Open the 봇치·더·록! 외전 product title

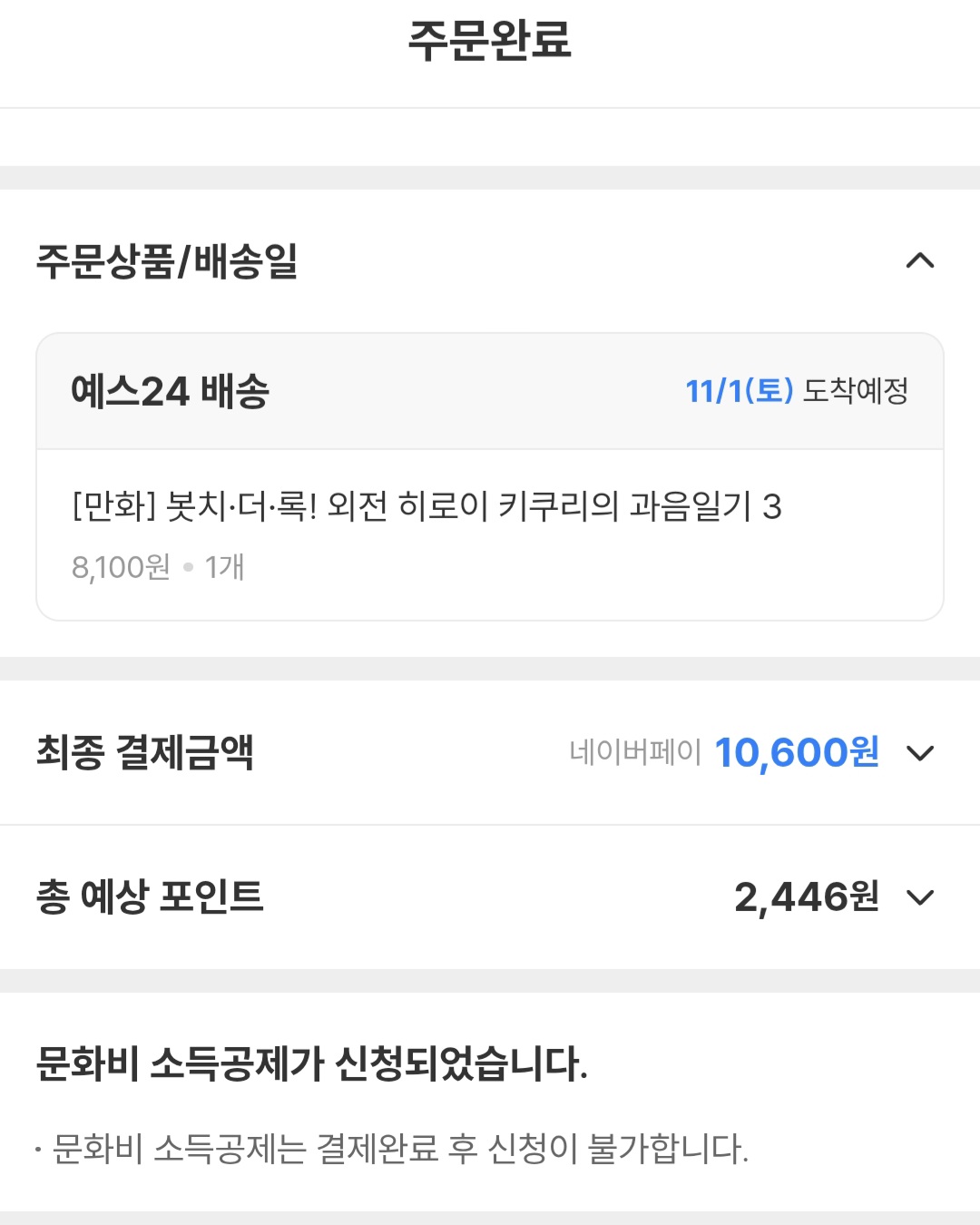point(426,506)
